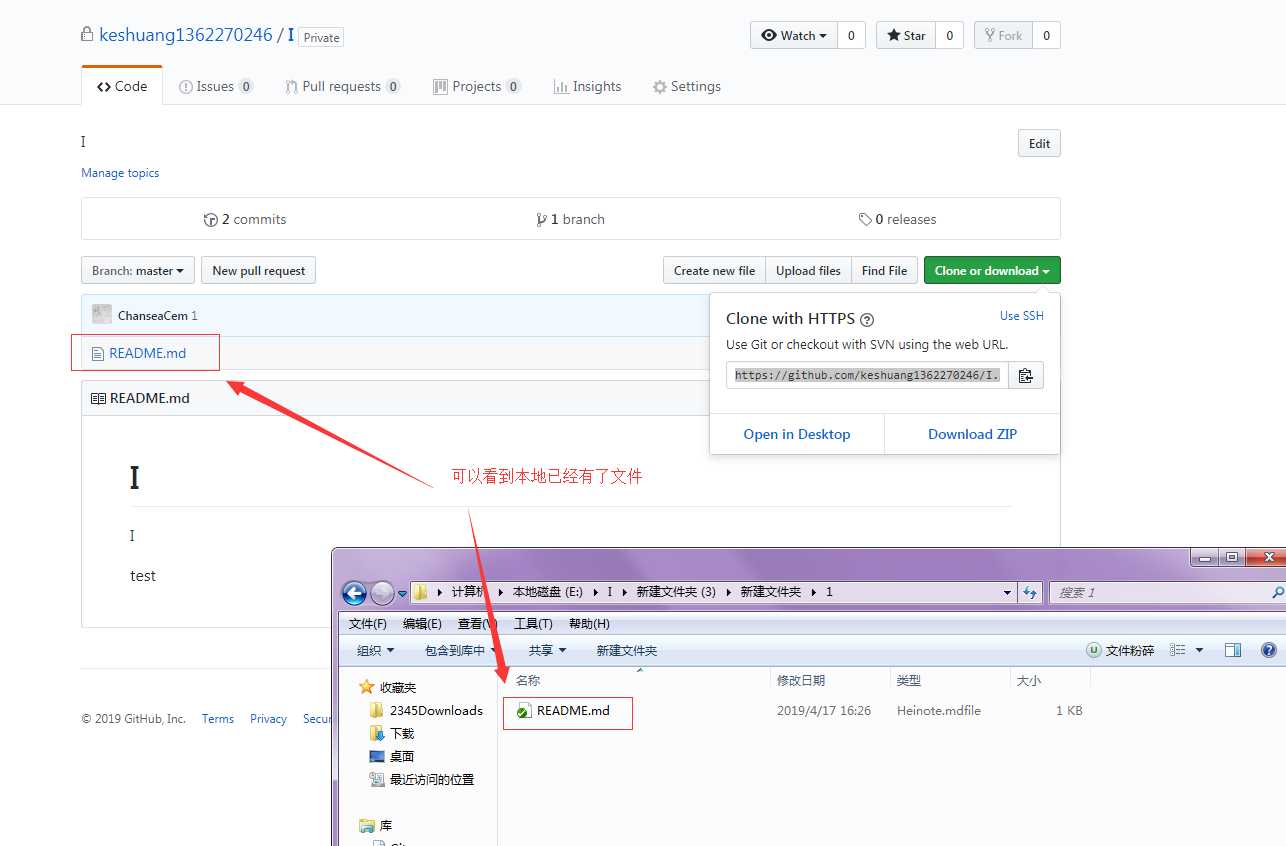Open 编辑(E) menu in Explorer

(x=422, y=623)
